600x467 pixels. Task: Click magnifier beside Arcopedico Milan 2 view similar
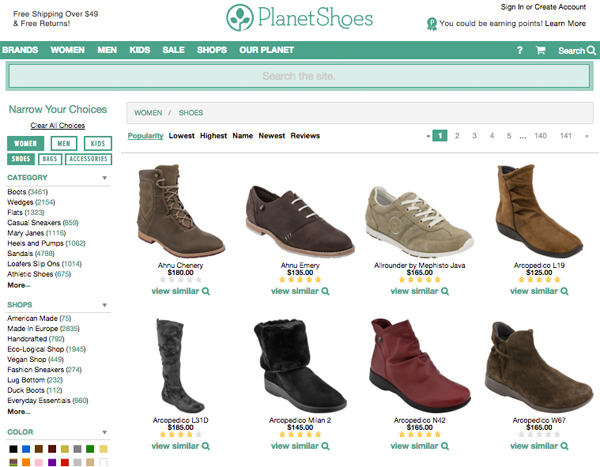(x=325, y=446)
